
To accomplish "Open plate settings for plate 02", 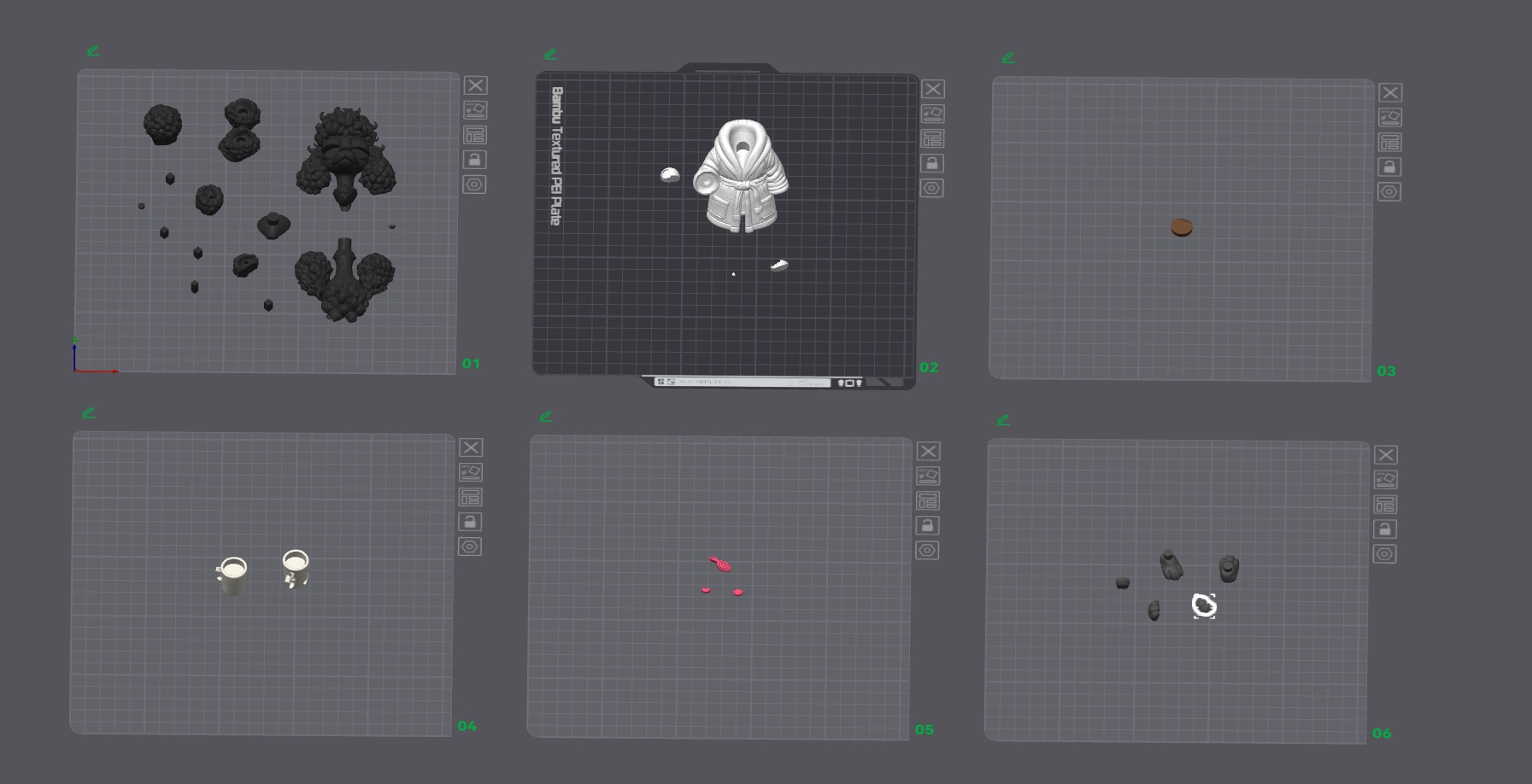I will pyautogui.click(x=931, y=188).
